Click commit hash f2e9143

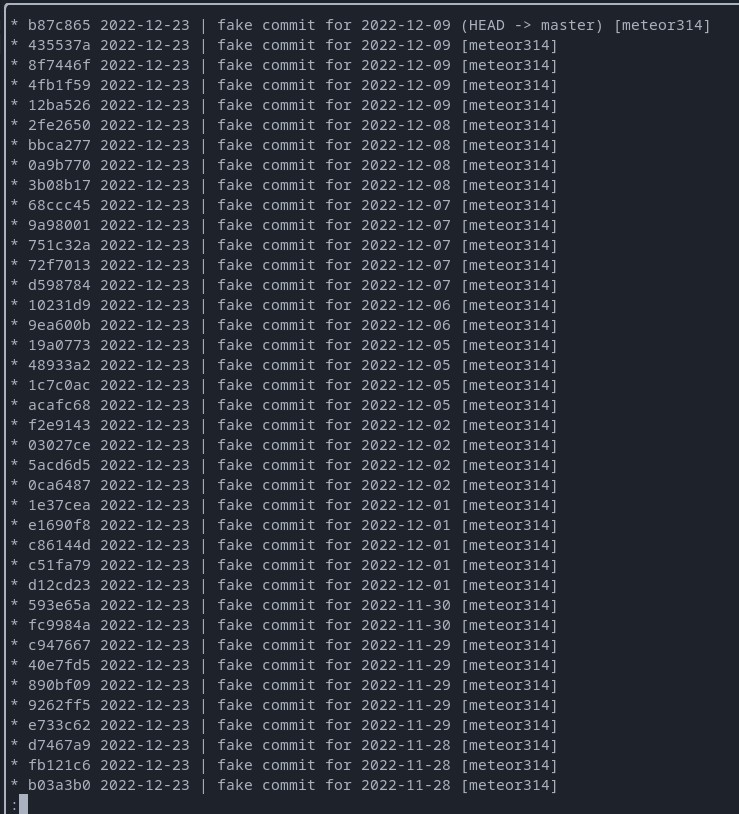(x=59, y=425)
